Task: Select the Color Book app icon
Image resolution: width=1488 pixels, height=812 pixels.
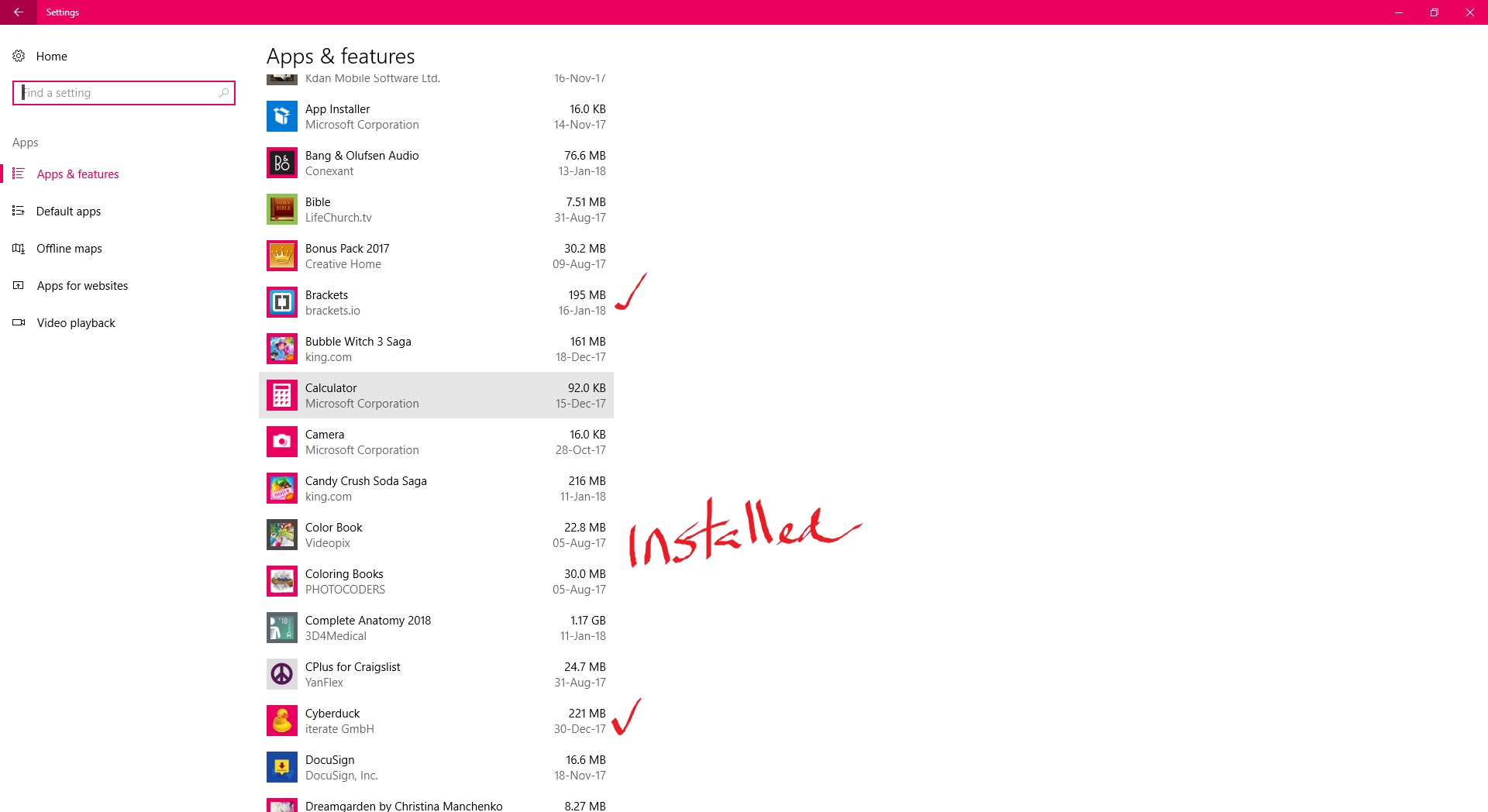Action: (282, 535)
